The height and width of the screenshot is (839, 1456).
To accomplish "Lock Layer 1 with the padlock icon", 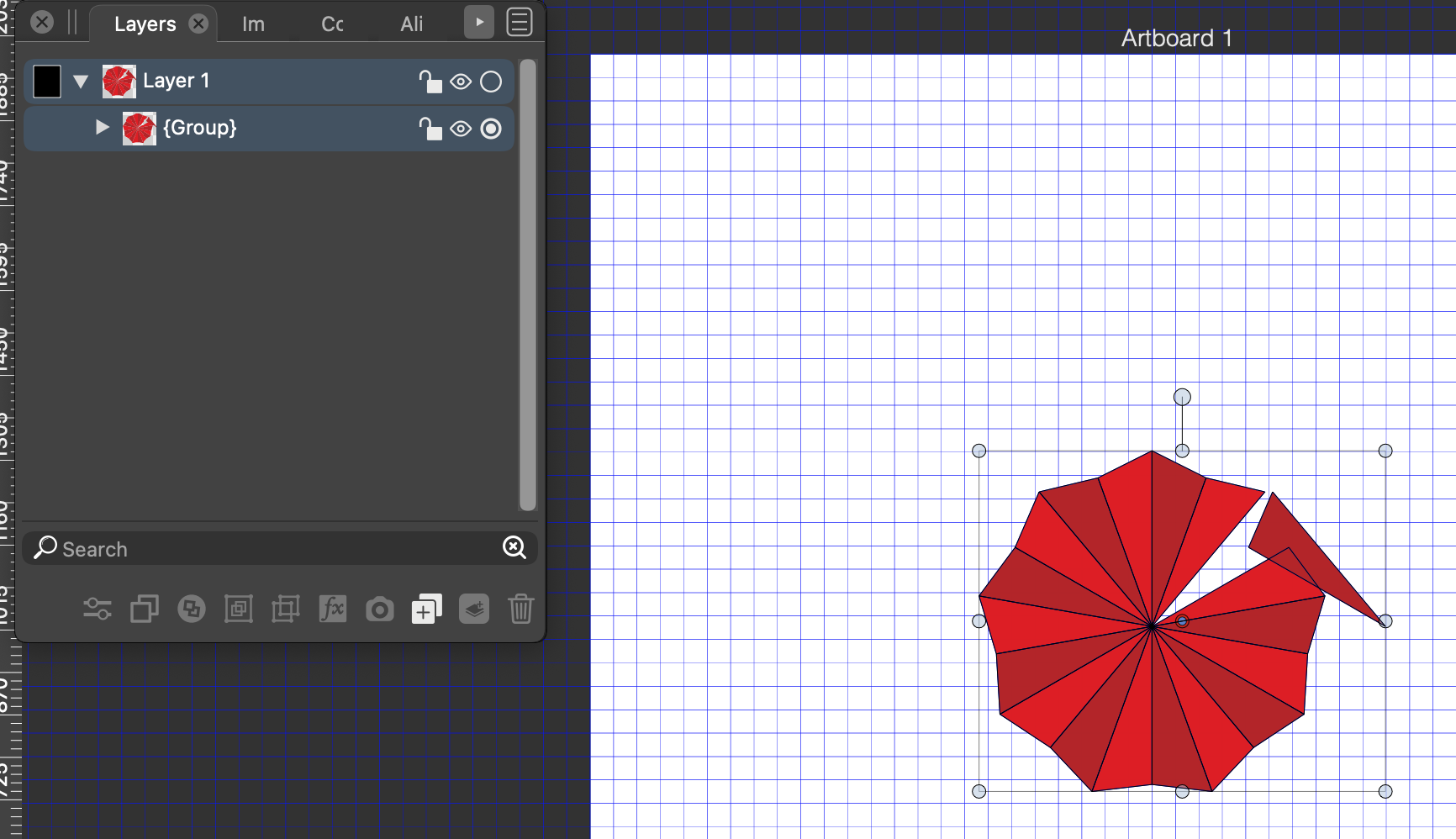I will point(430,82).
